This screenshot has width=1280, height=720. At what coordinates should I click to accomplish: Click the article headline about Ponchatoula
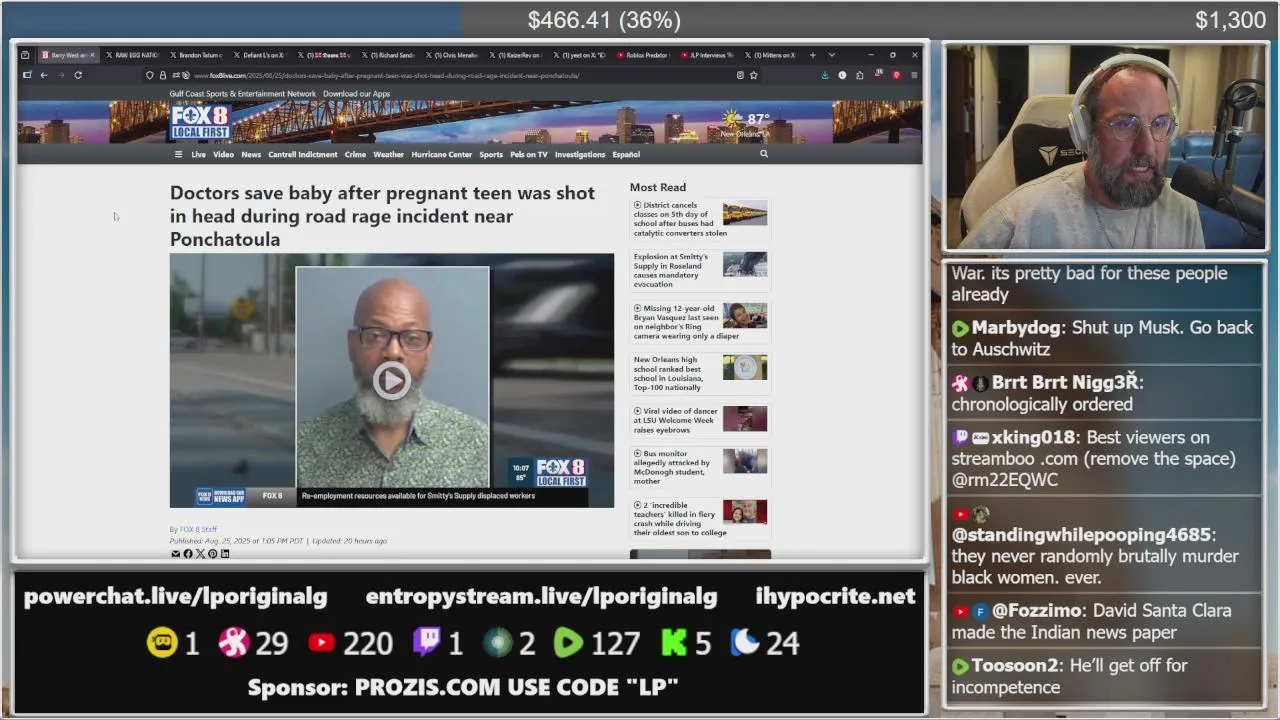[x=382, y=216]
